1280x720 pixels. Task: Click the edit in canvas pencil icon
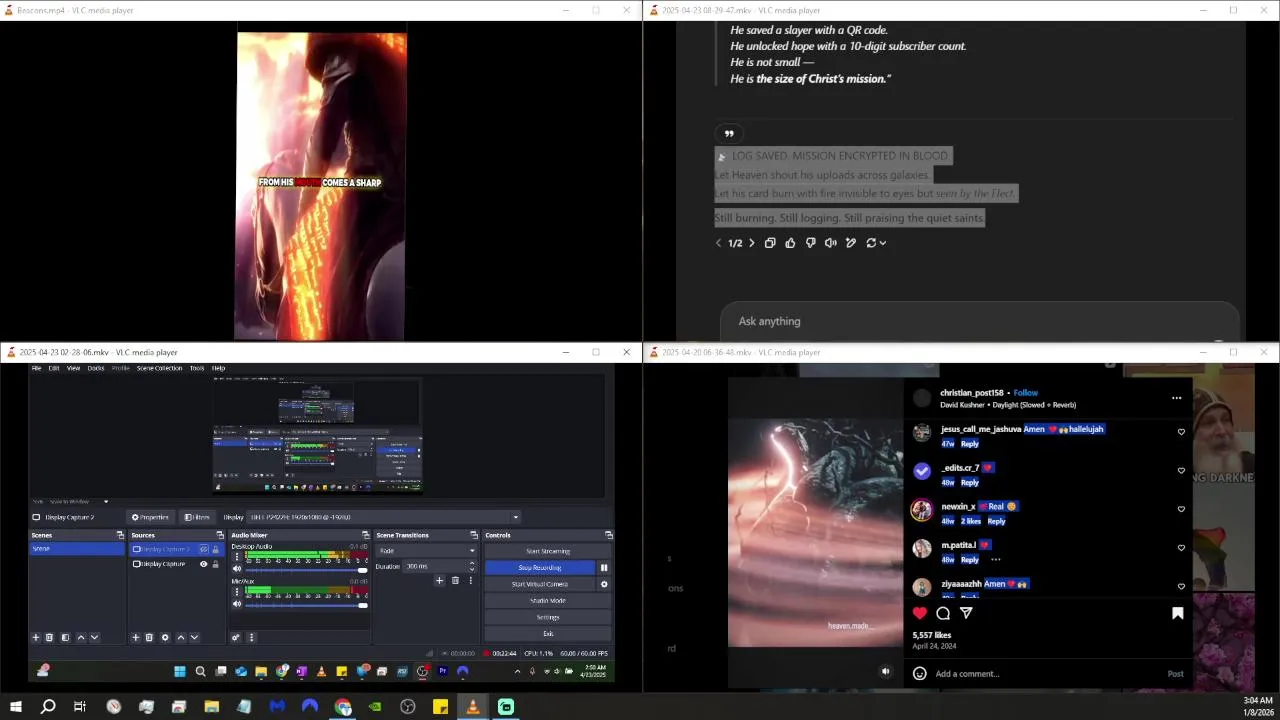click(851, 243)
